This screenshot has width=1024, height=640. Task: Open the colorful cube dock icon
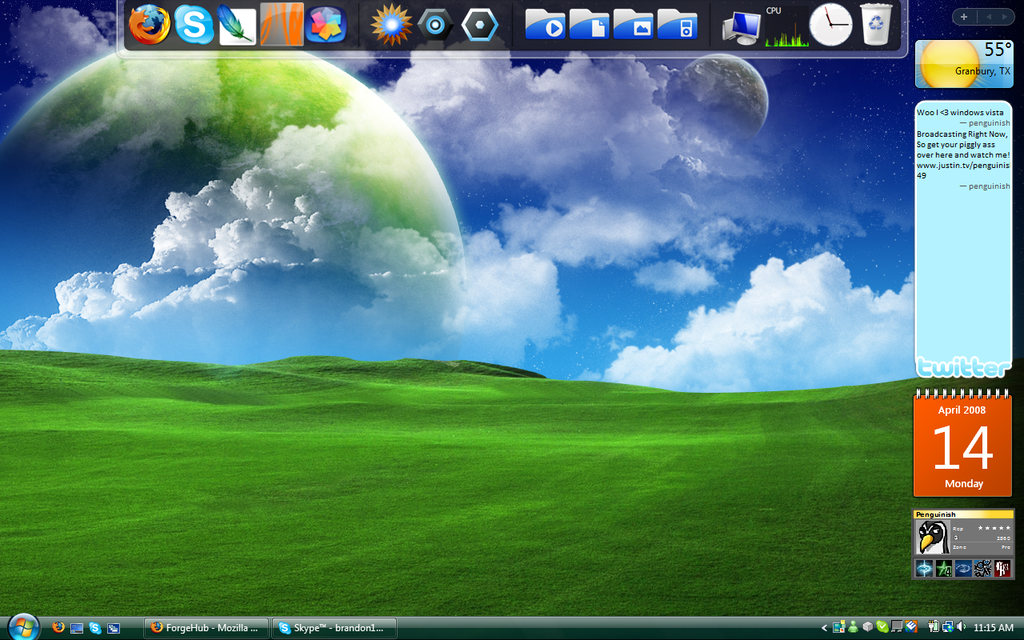[325, 25]
